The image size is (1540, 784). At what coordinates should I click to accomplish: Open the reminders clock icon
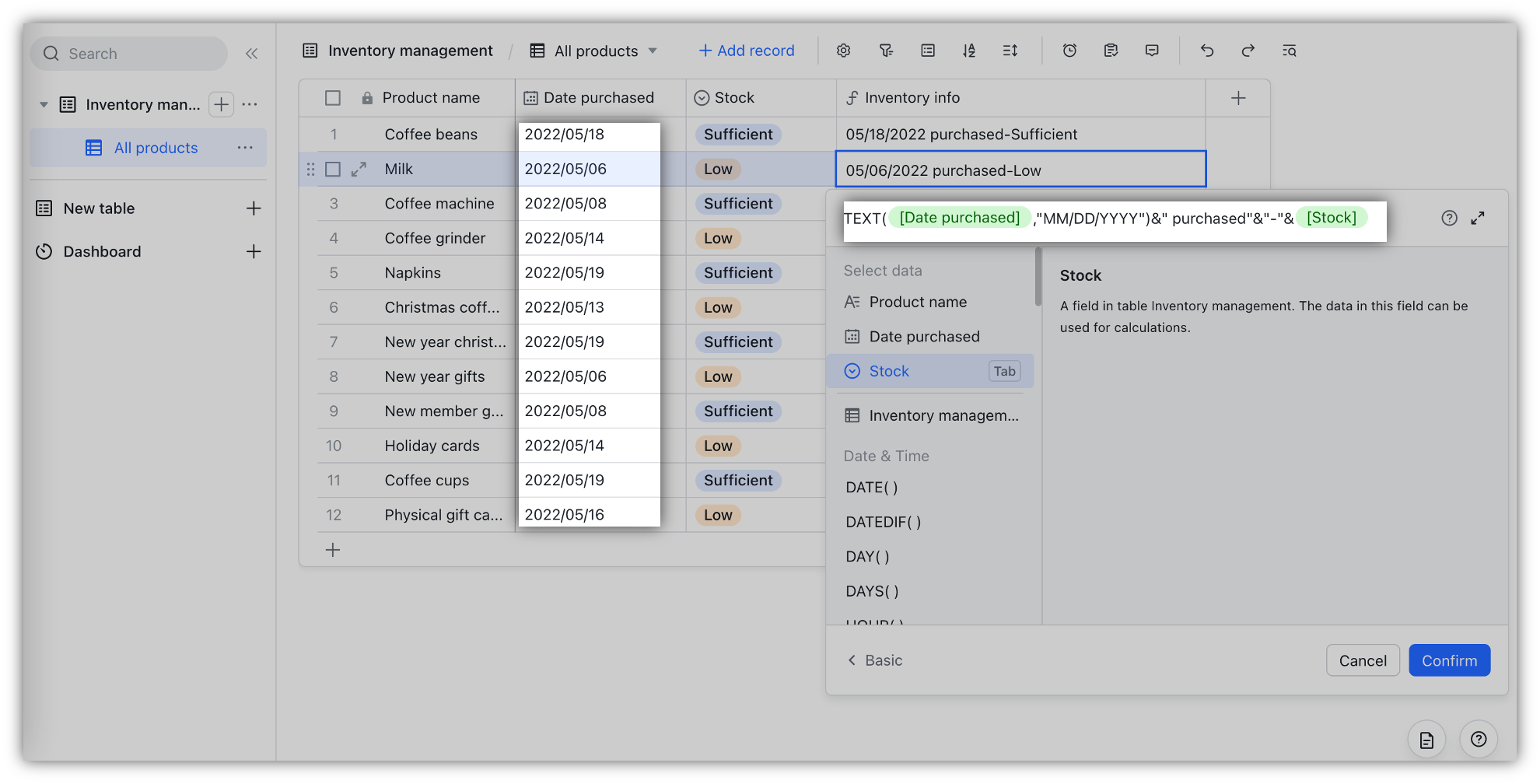click(1069, 51)
